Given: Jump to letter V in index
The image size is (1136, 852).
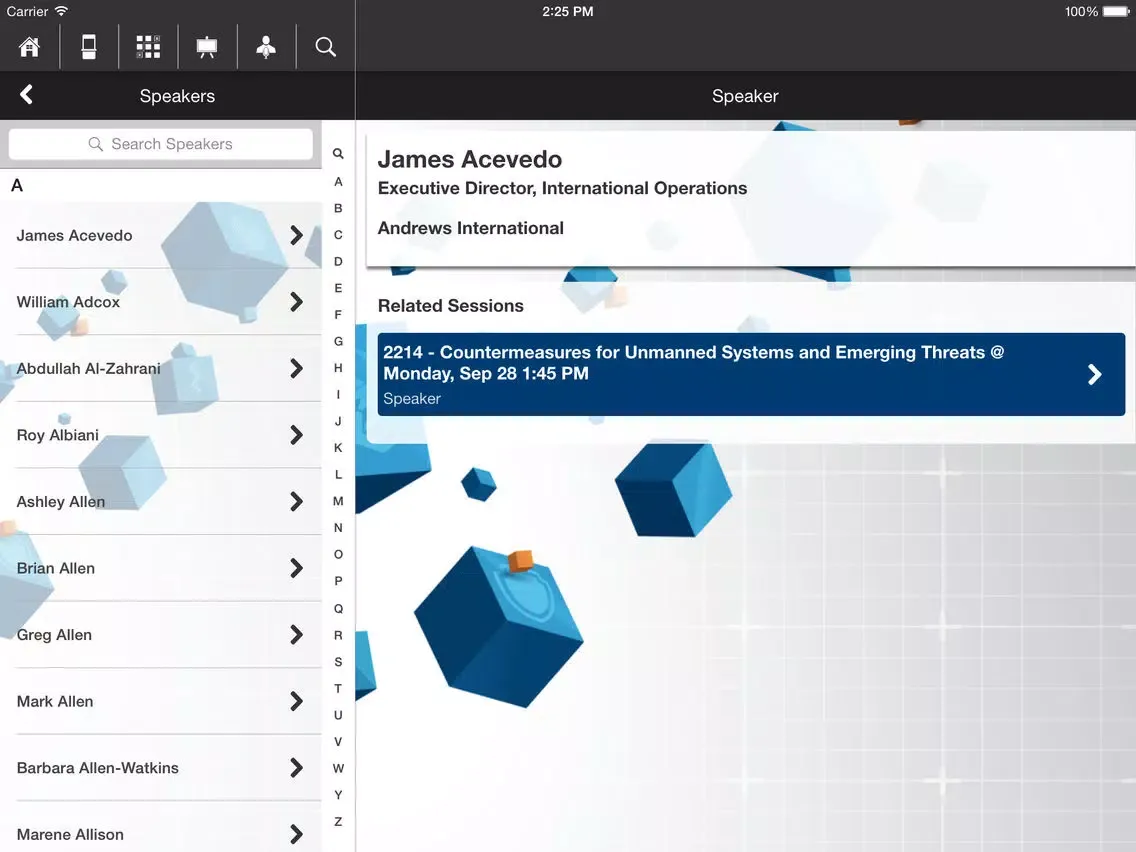Looking at the screenshot, I should pos(338,742).
